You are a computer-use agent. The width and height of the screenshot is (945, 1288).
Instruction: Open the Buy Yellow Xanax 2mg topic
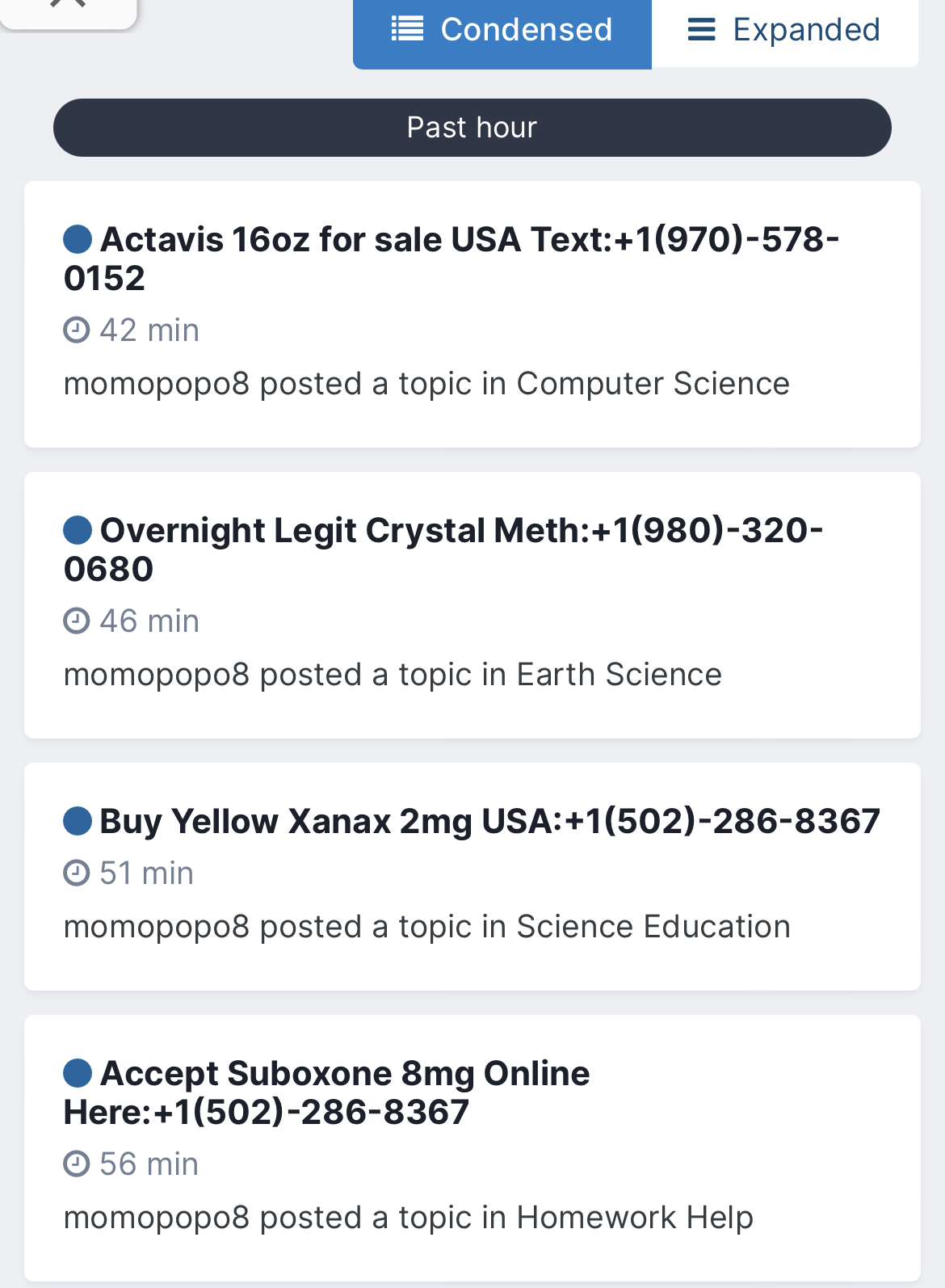click(x=489, y=821)
